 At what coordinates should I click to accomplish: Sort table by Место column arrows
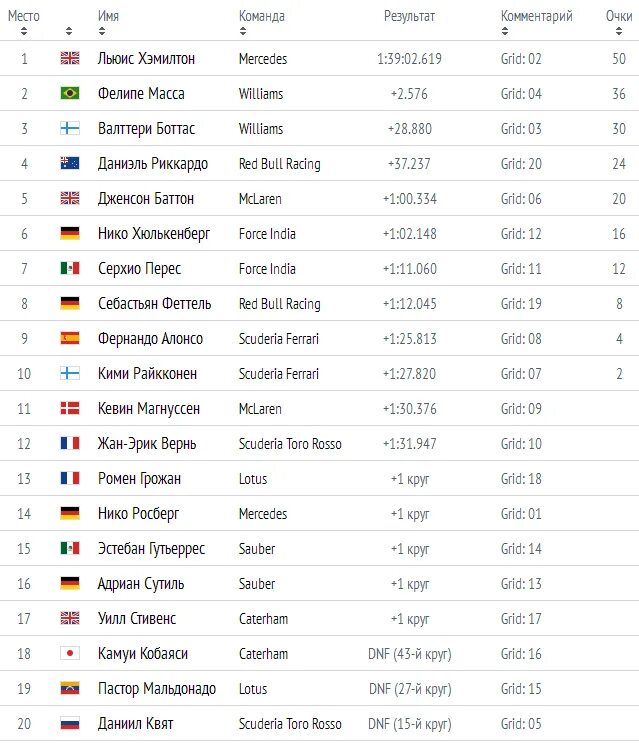(x=24, y=31)
